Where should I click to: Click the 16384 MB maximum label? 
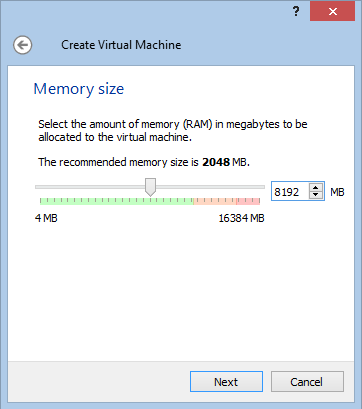(241, 218)
